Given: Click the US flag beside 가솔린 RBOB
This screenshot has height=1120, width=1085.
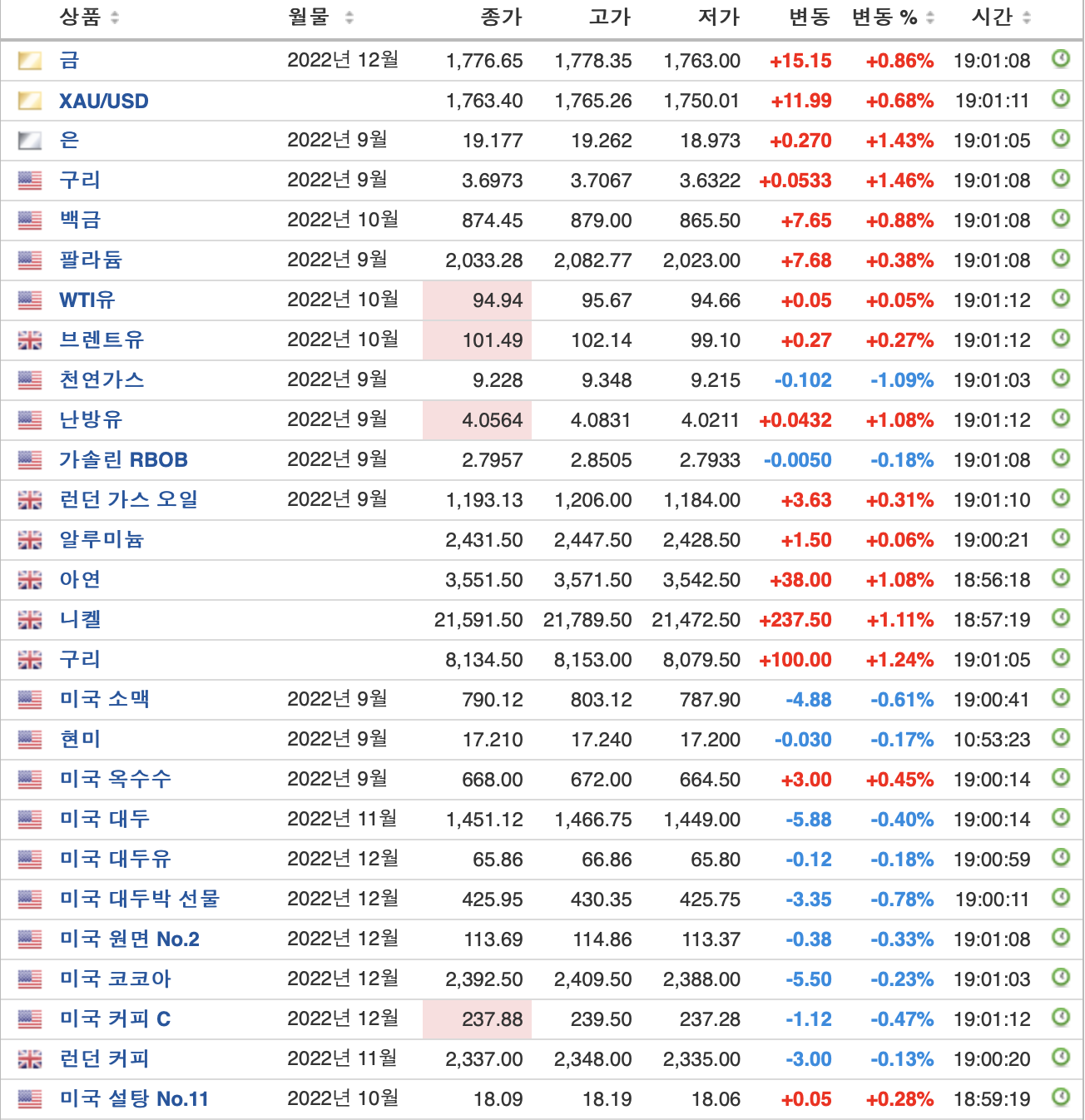Looking at the screenshot, I should tap(30, 460).
